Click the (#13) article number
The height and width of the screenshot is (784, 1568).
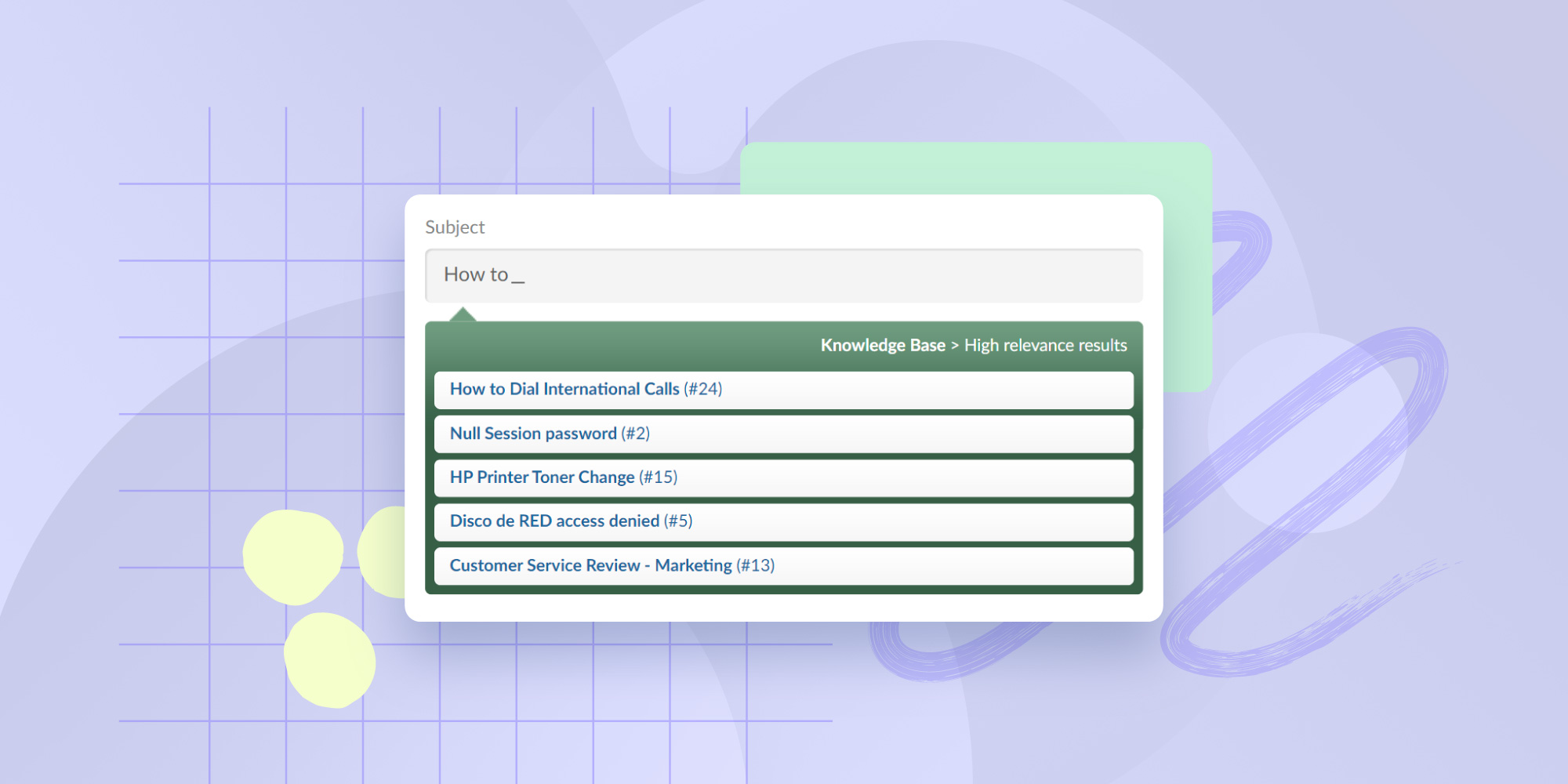point(755,565)
